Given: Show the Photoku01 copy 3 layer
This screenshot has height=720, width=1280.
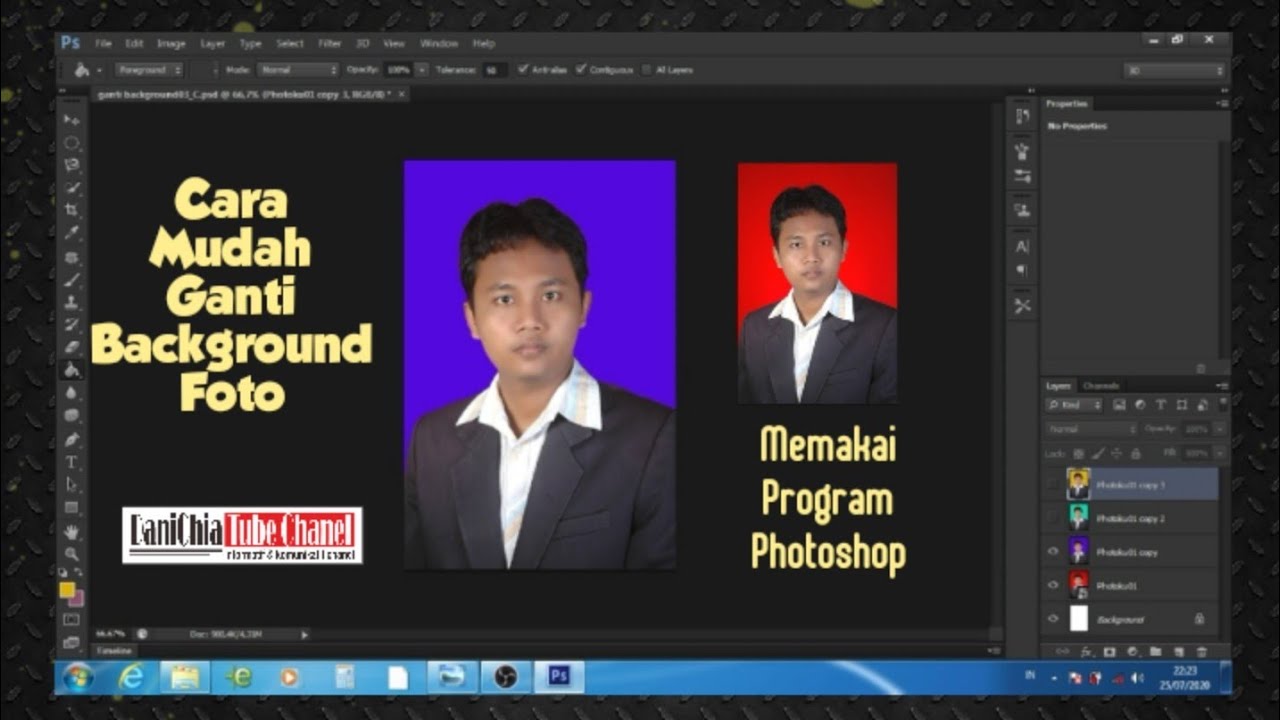Looking at the screenshot, I should pyautogui.click(x=1052, y=484).
